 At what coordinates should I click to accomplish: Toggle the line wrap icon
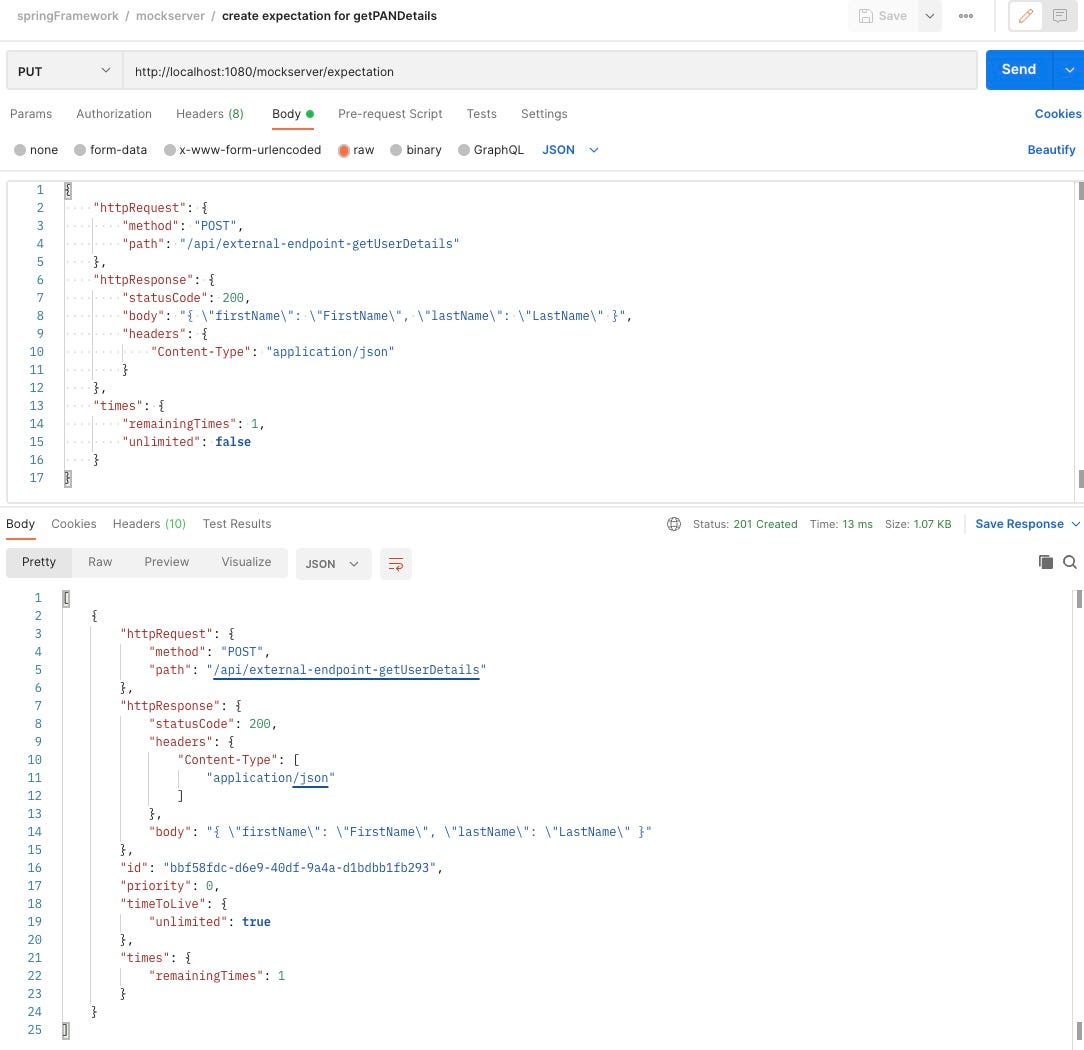[x=395, y=563]
